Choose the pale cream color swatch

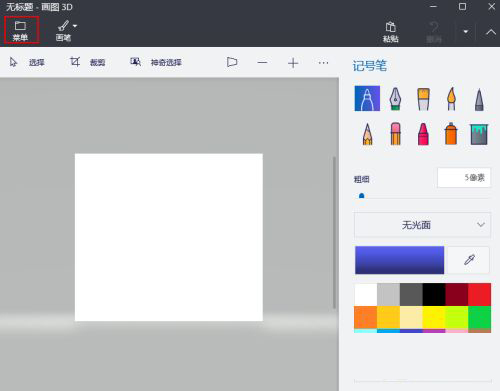411,318
